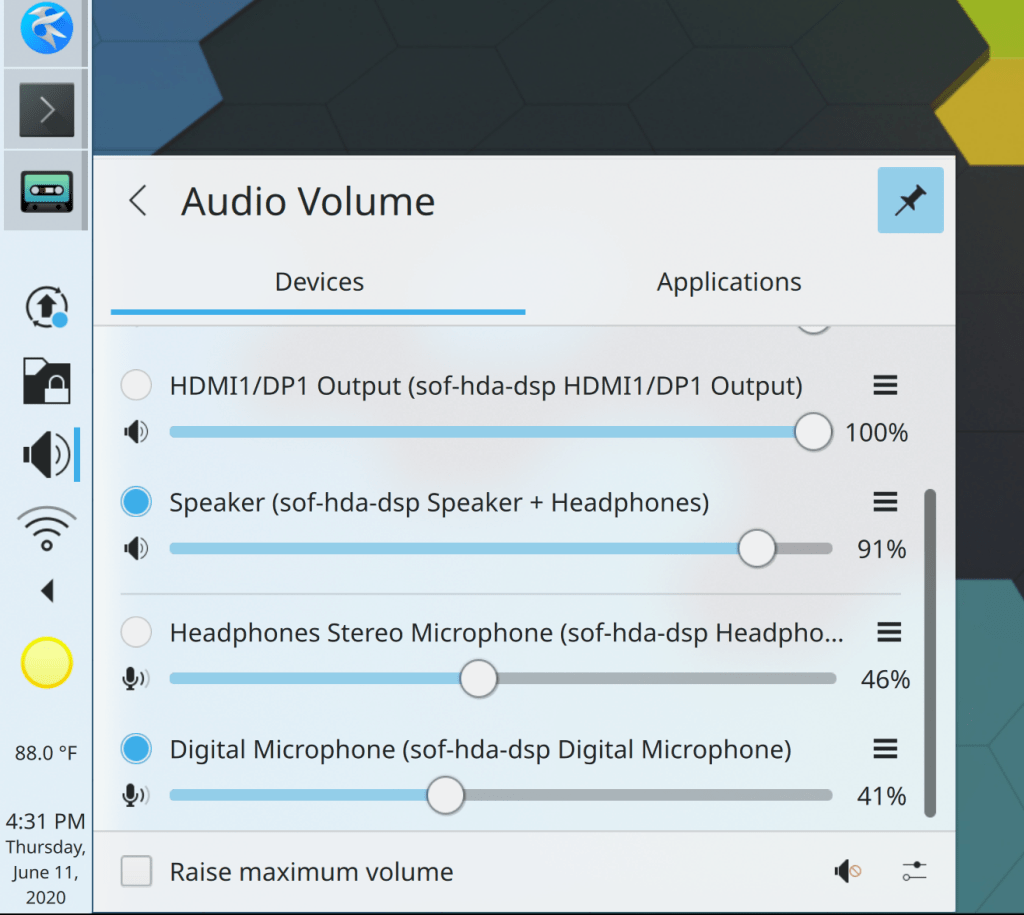Select HDMI1/DP1 Output as default device
The height and width of the screenshot is (915, 1024).
click(x=135, y=385)
